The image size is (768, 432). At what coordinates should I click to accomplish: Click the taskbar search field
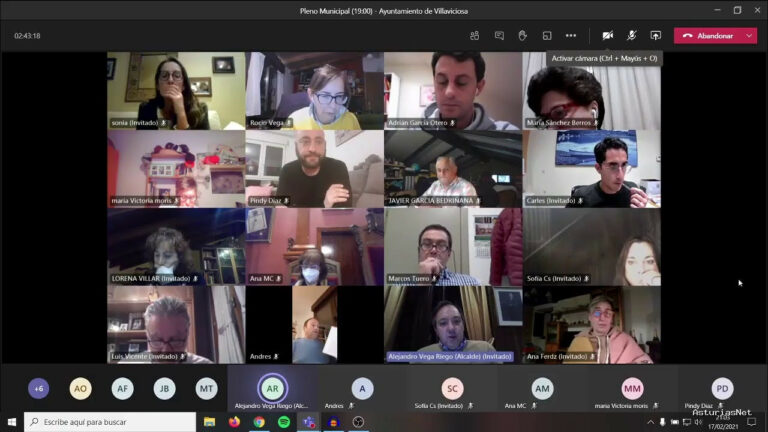coord(110,422)
